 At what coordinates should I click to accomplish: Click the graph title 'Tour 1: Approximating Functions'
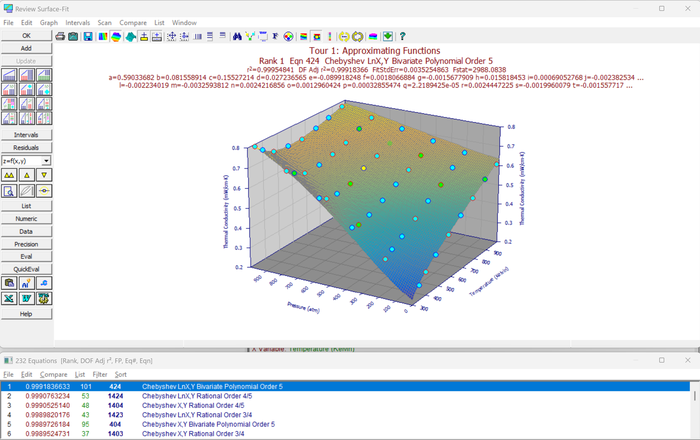[x=375, y=51]
